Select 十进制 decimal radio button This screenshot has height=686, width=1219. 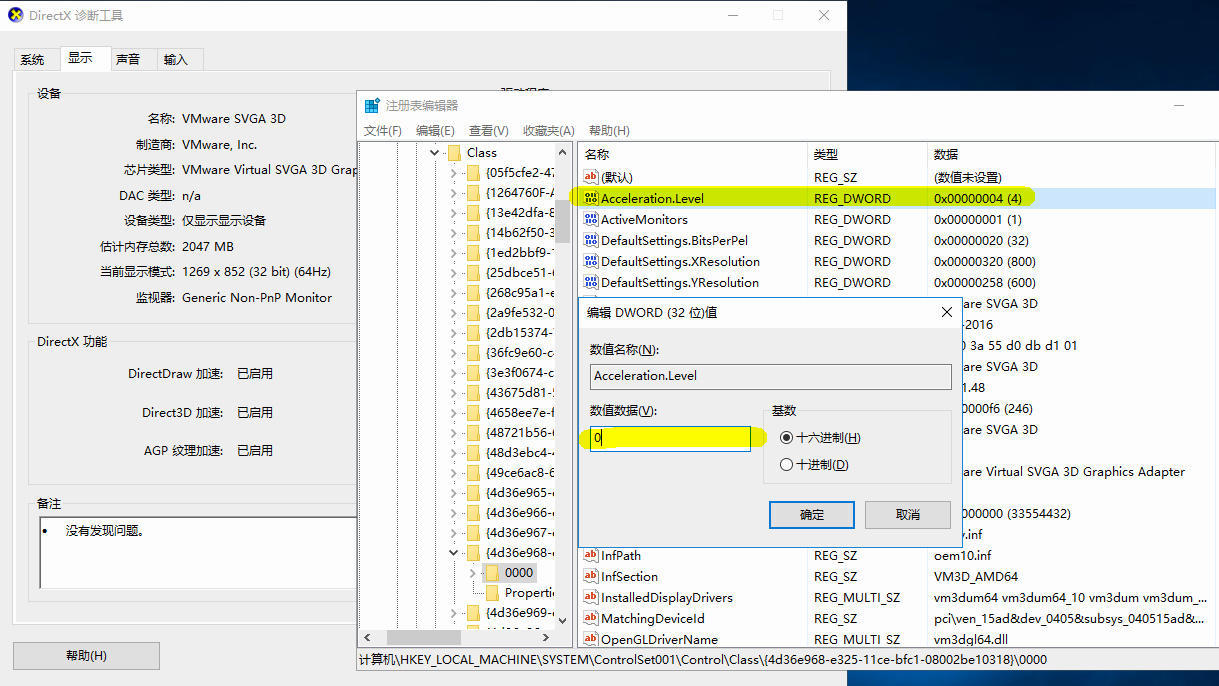coord(786,464)
